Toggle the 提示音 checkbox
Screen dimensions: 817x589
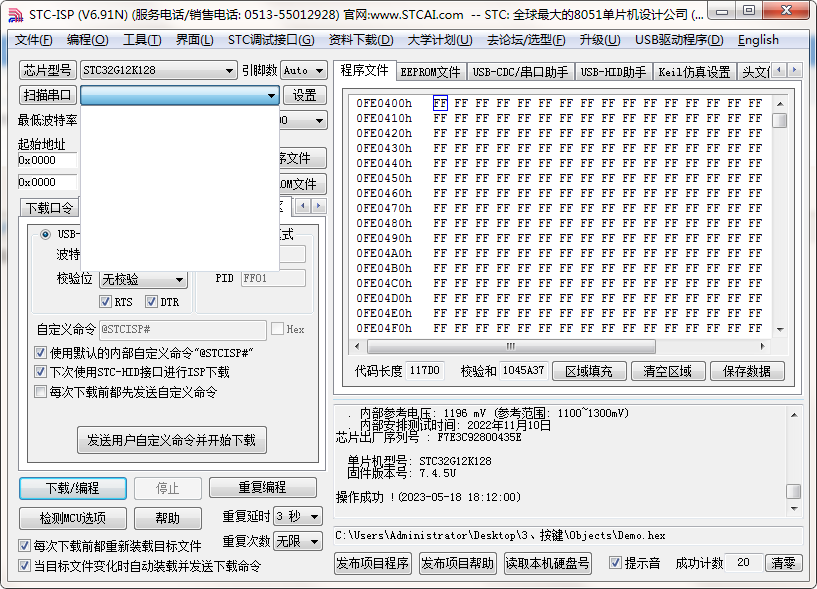pos(615,563)
